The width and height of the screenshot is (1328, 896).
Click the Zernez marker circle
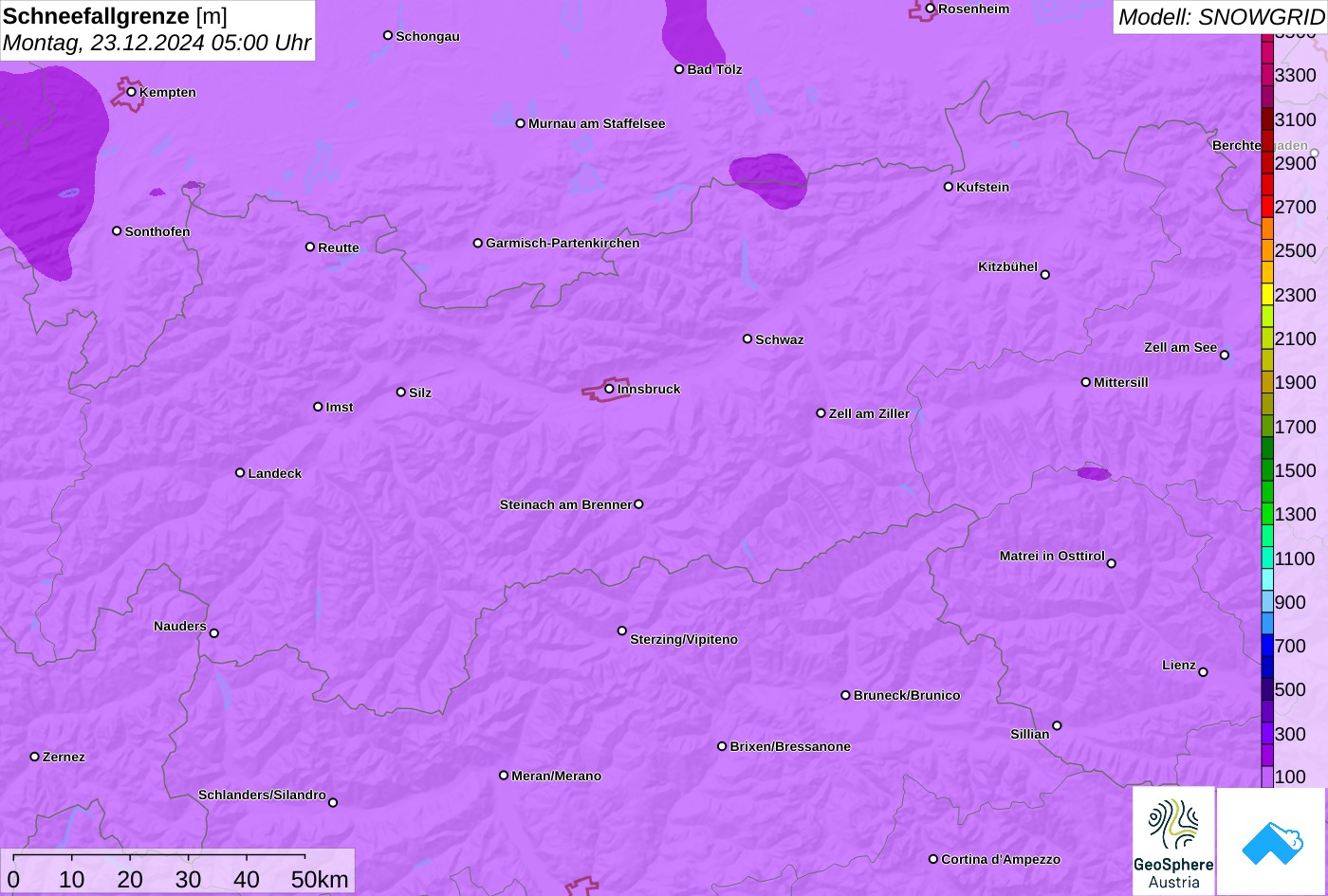(35, 757)
